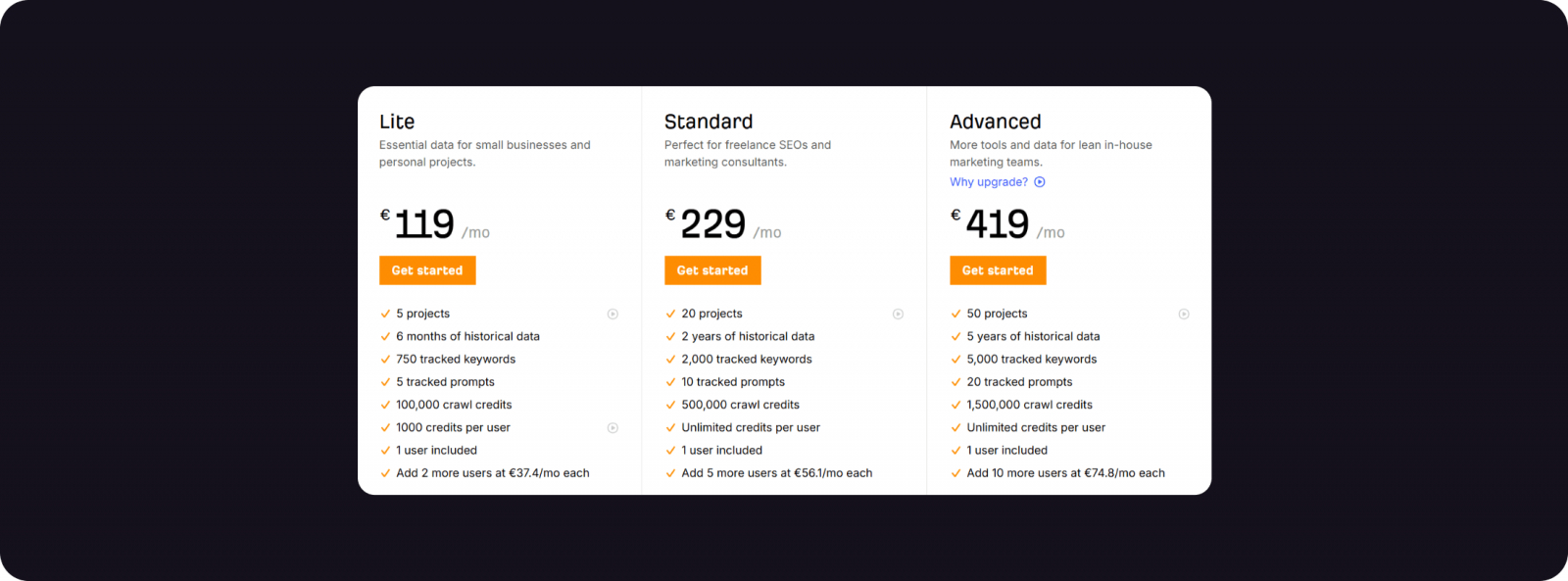Viewport: 1568px width, 581px height.
Task: Click the play icon beside "50 projects"
Action: pos(1184,315)
